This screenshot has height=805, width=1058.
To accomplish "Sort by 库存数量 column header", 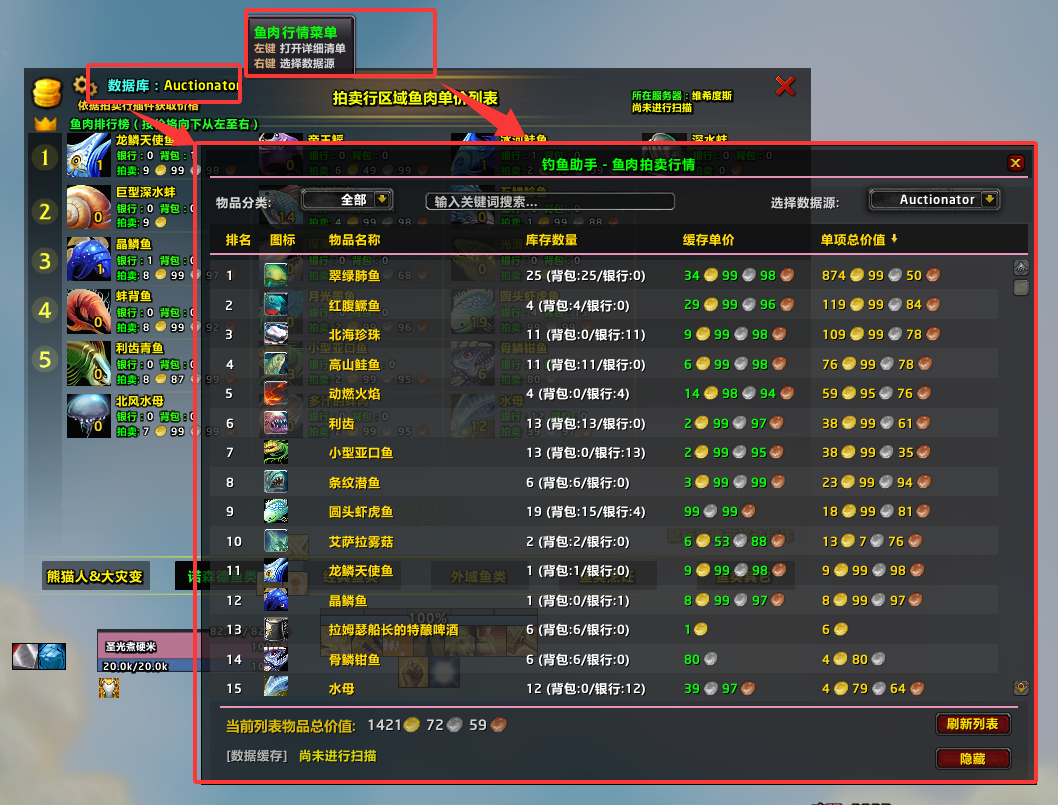I will coord(551,240).
